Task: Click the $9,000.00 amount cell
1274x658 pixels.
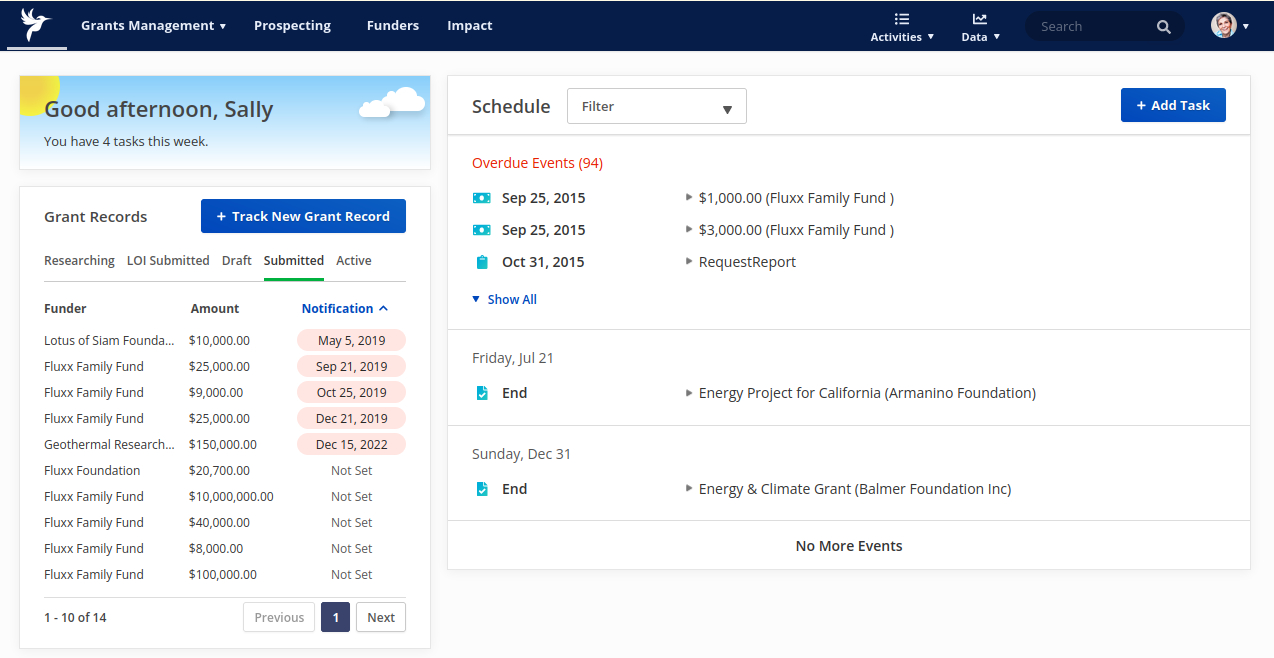Action: pos(216,392)
